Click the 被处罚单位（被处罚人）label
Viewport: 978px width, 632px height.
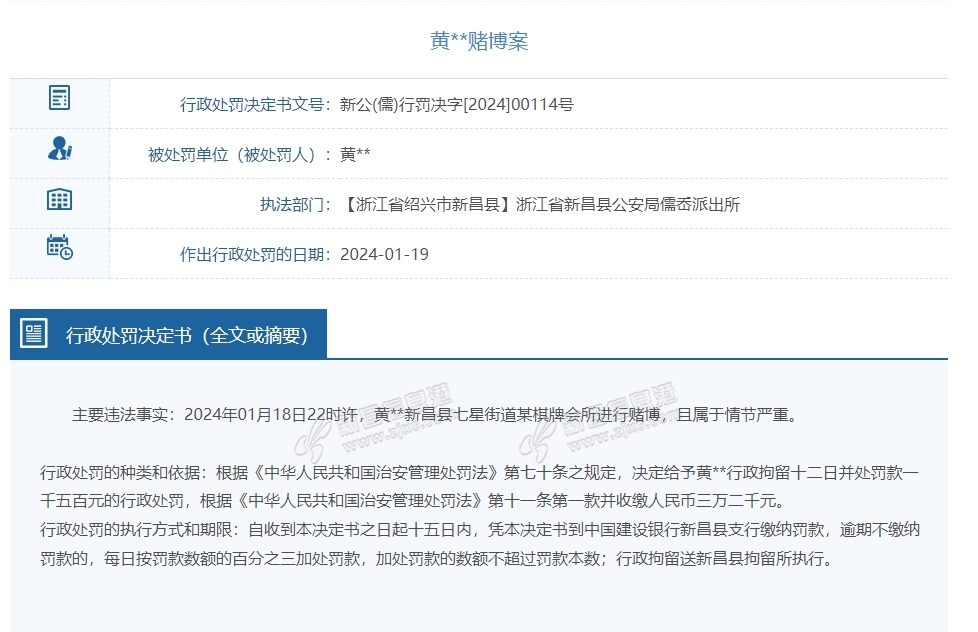(x=240, y=154)
